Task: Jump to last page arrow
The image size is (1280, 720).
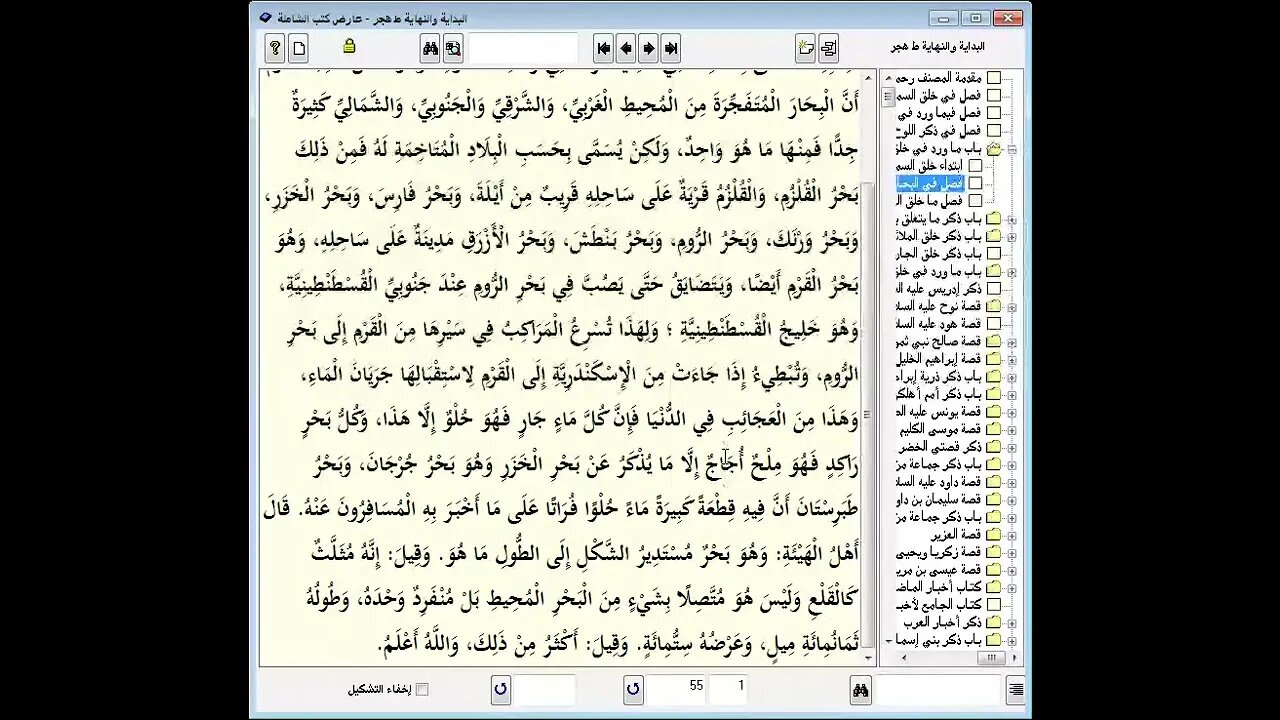Action: tap(671, 48)
